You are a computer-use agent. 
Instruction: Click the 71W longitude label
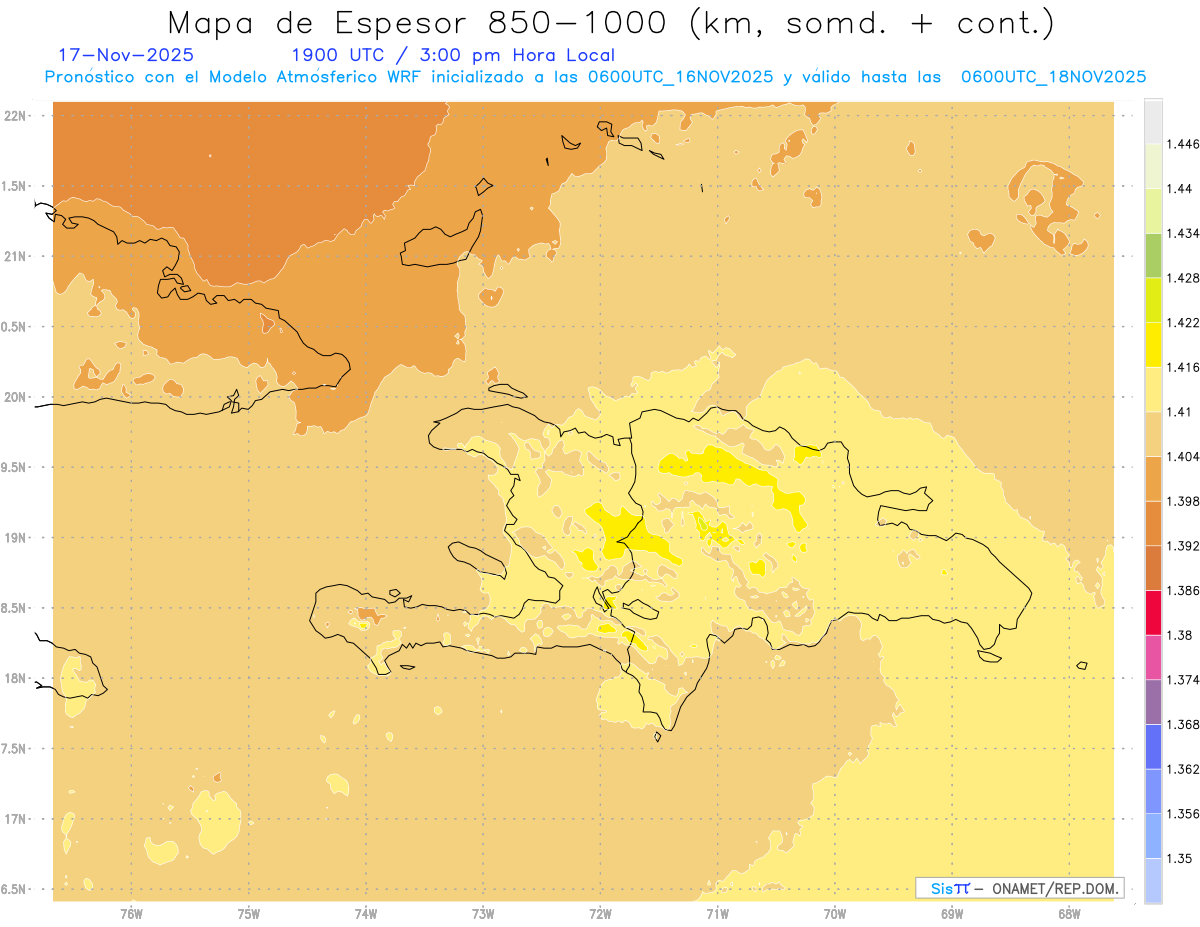pyautogui.click(x=717, y=913)
